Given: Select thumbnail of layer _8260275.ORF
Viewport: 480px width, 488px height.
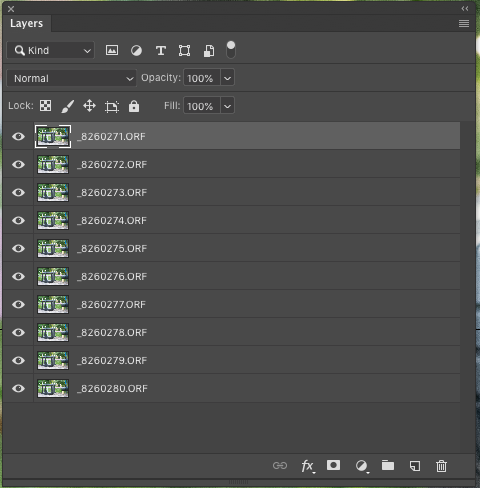Looking at the screenshot, I should click(x=53, y=248).
